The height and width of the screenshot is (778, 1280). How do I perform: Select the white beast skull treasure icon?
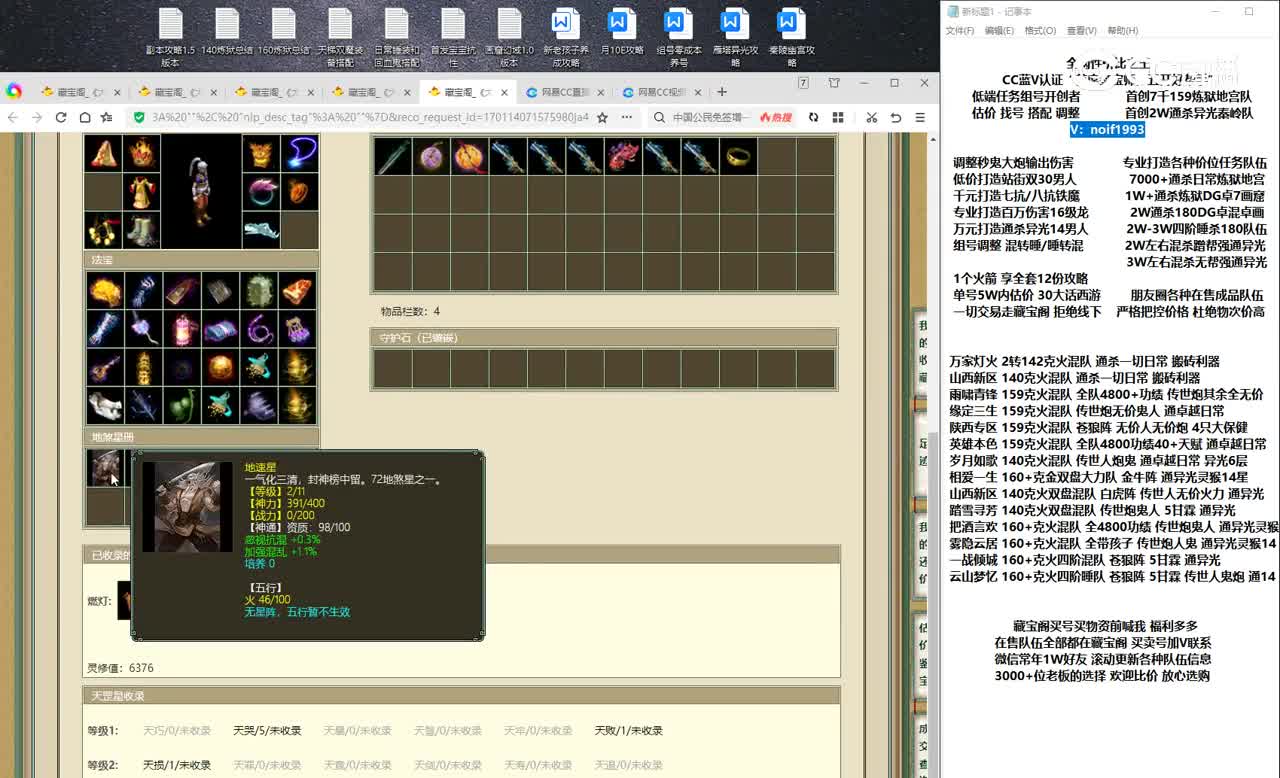click(x=104, y=405)
